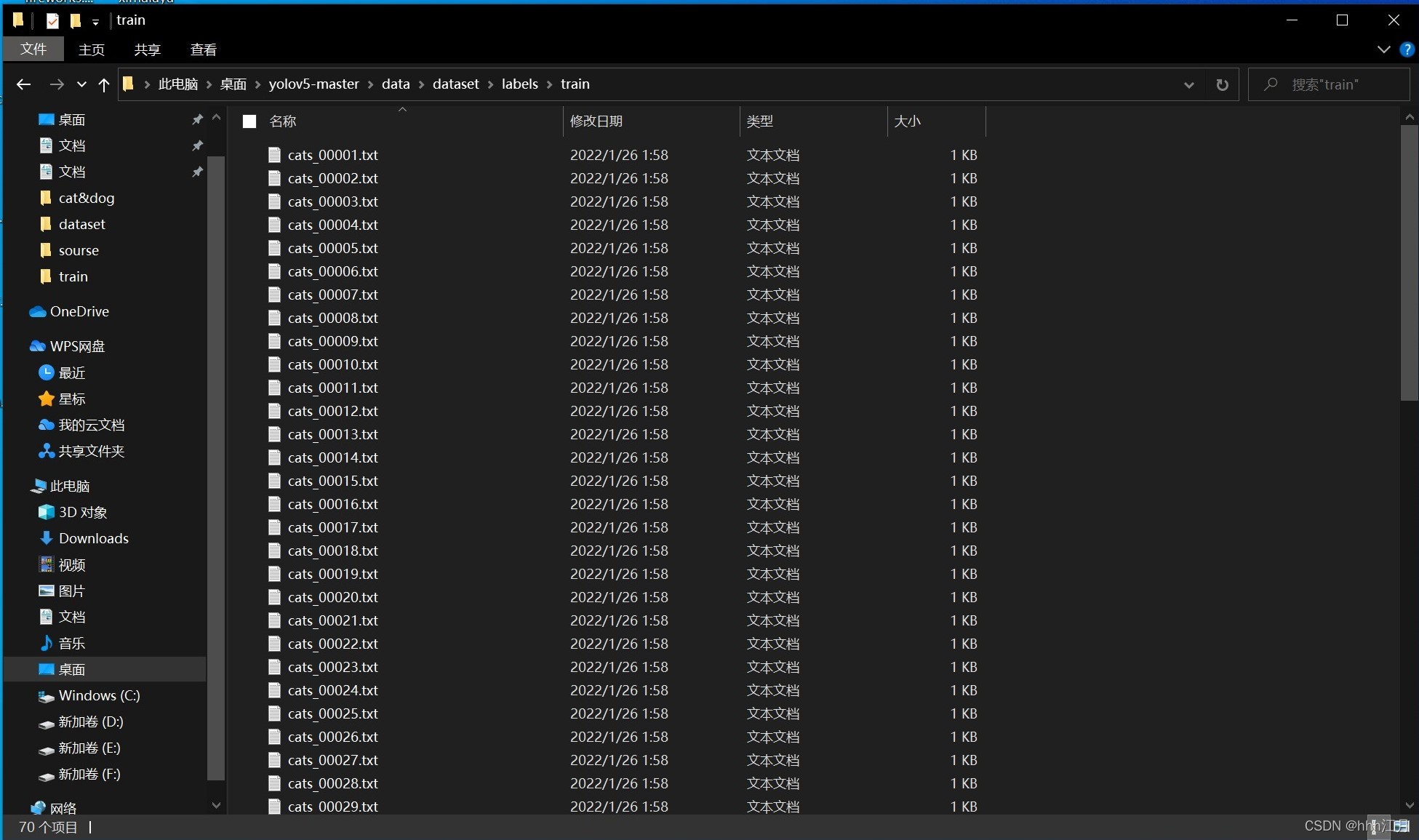Open the Windows (C:) drive
The image size is (1419, 840).
(89, 695)
